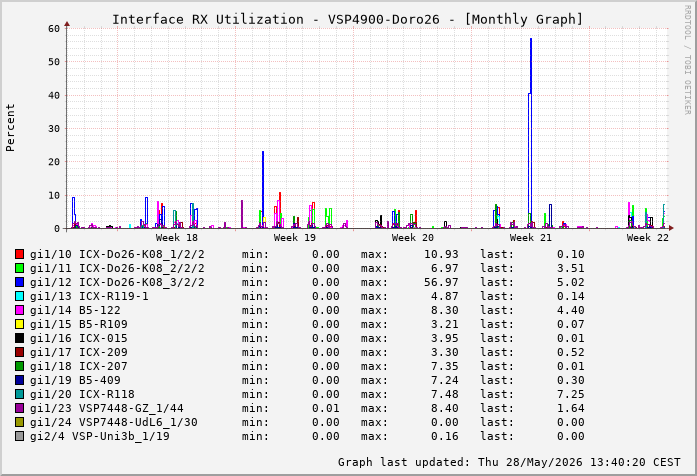Select legend label gi1/12 ICX-Do26-K08_3/2/2
Viewport: 697px width, 476px height.
[x=117, y=282]
